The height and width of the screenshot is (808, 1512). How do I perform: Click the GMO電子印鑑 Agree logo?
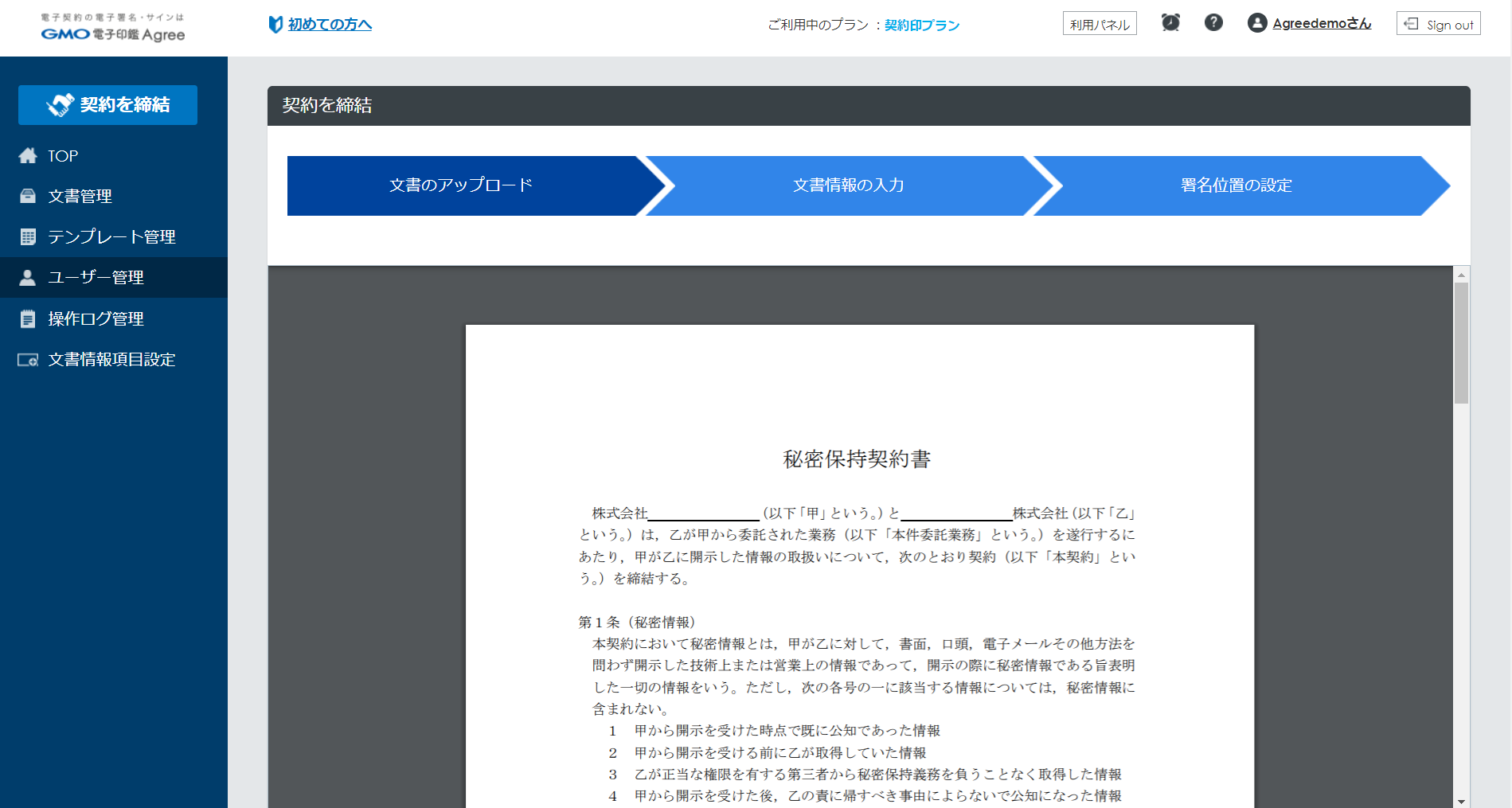(113, 28)
